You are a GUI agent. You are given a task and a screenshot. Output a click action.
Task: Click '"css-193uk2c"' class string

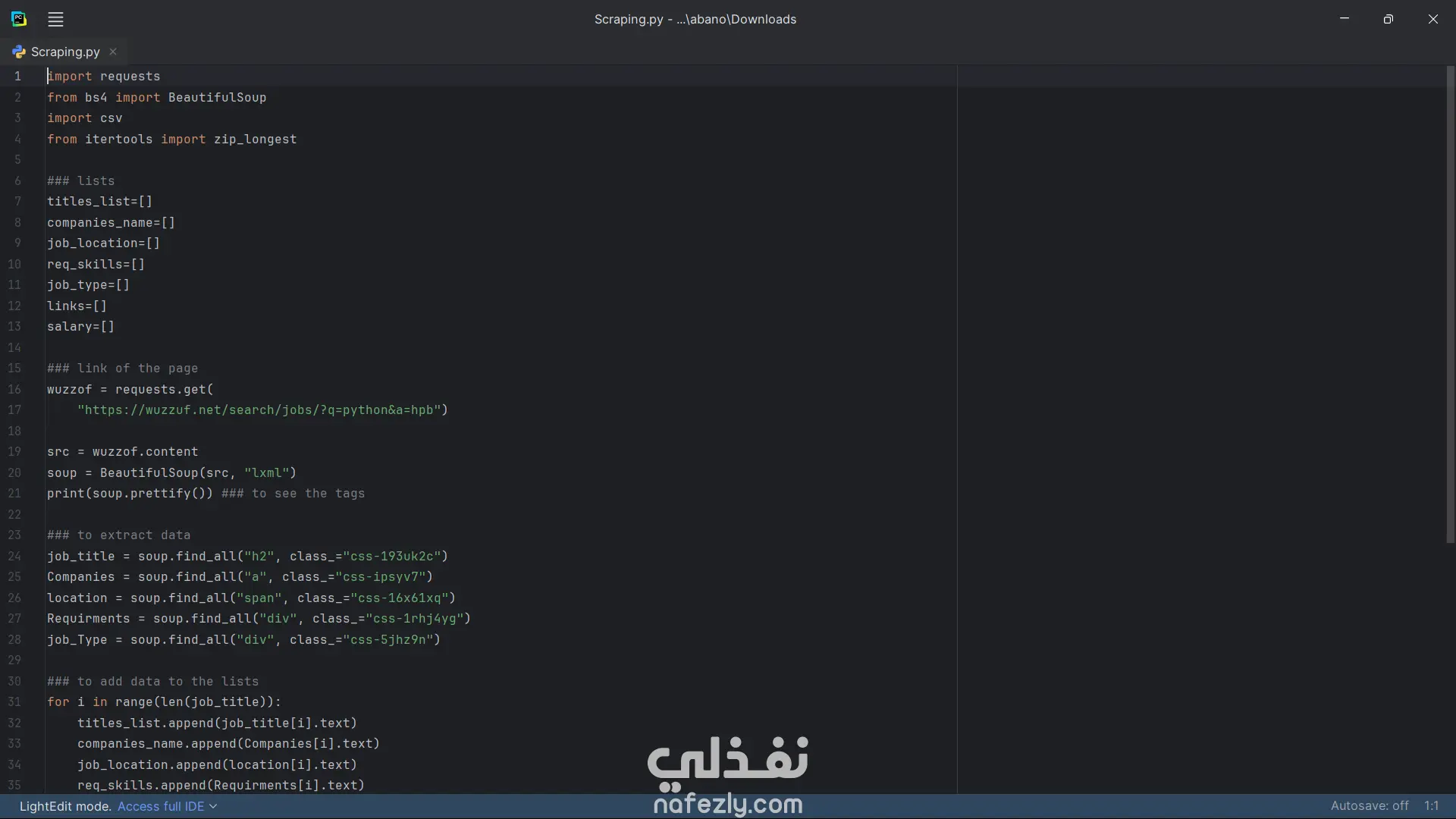tap(391, 556)
